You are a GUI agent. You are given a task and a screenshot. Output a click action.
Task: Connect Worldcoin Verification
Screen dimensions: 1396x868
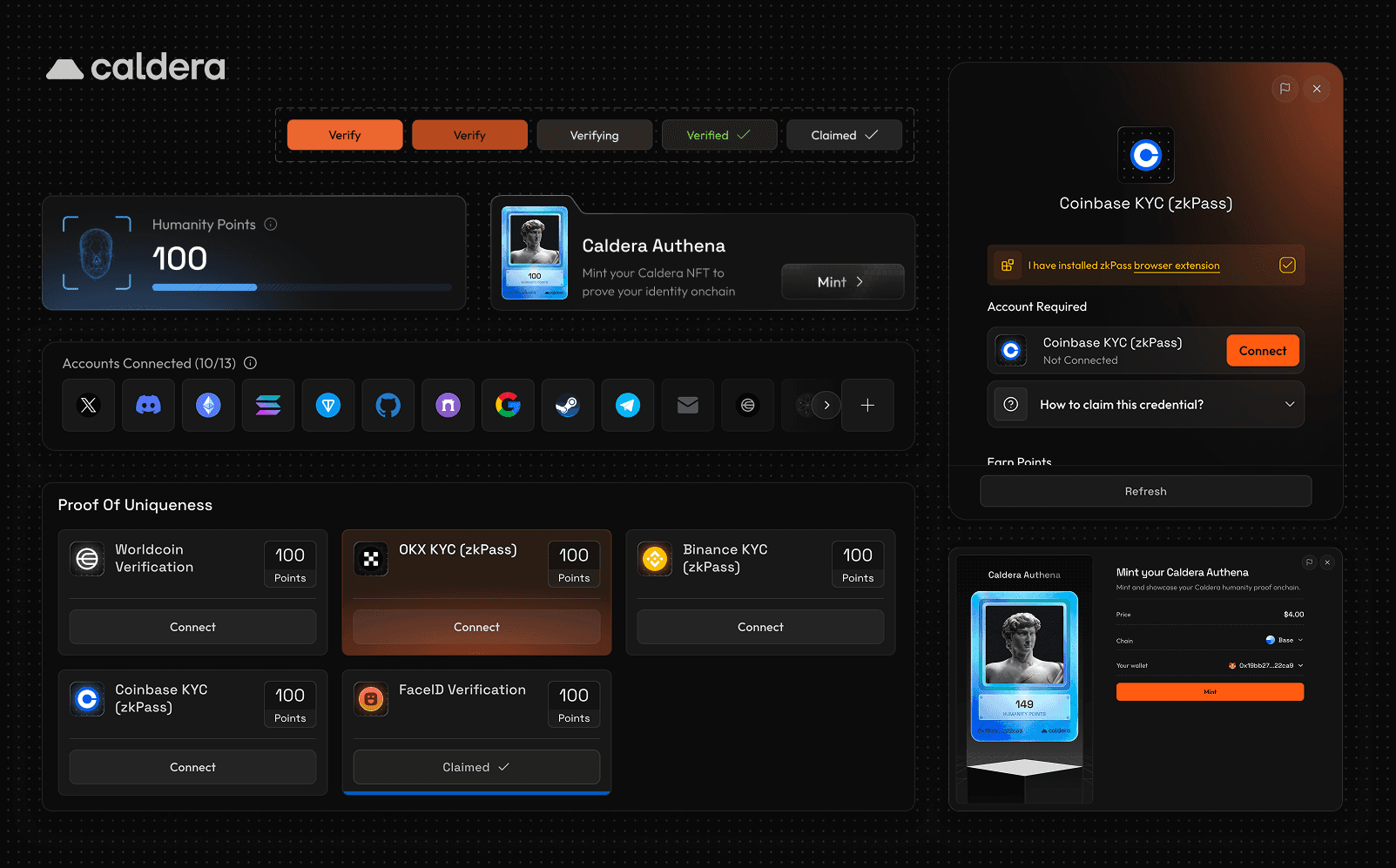[x=192, y=627]
